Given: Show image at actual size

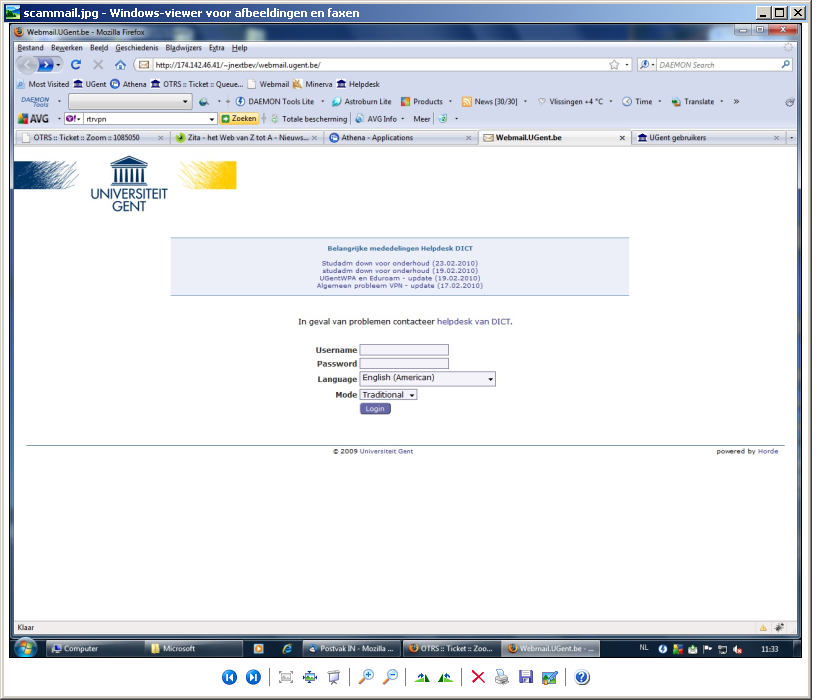Looking at the screenshot, I should click(310, 677).
